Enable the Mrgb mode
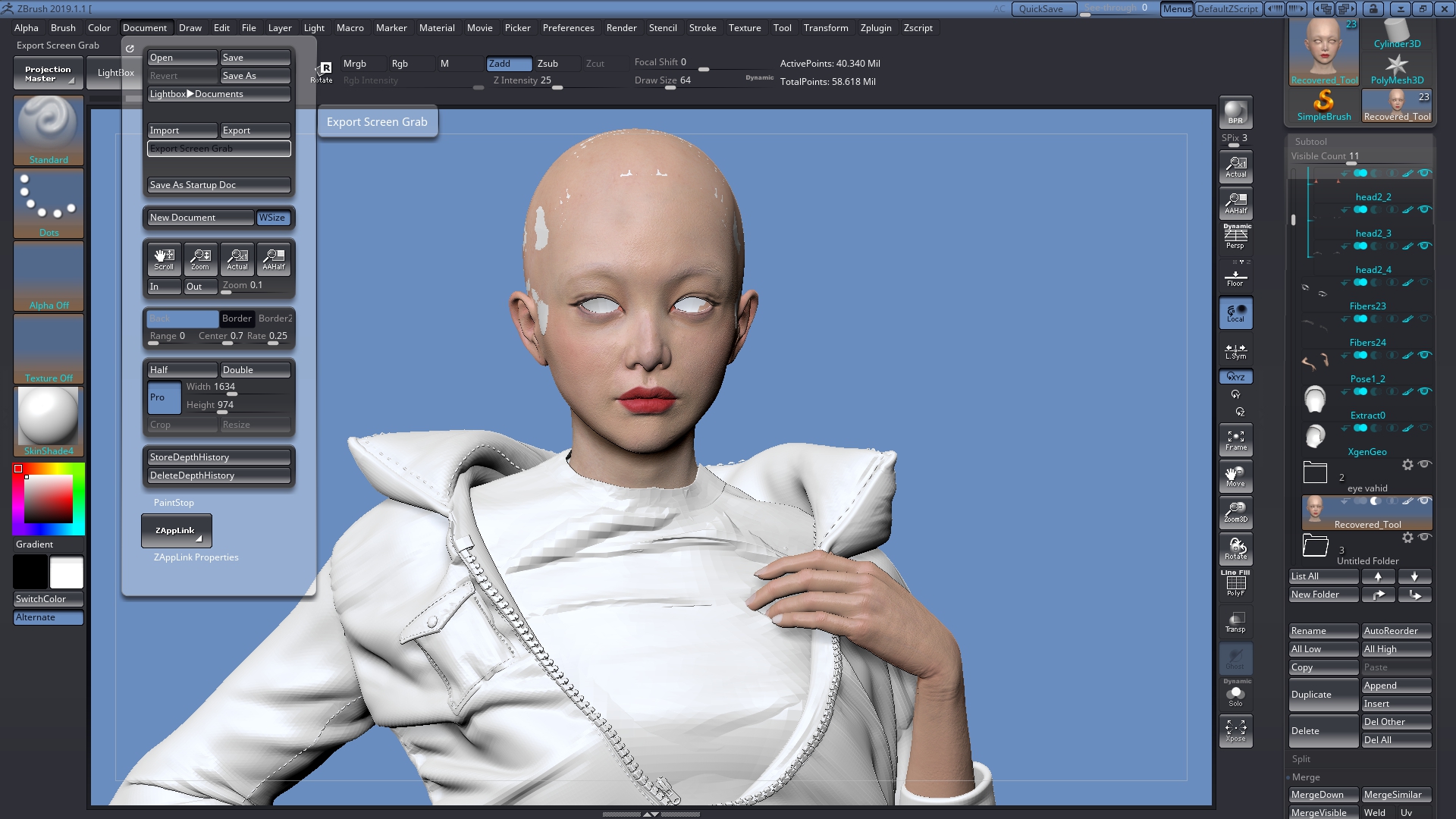Image resolution: width=1456 pixels, height=819 pixels. tap(363, 64)
